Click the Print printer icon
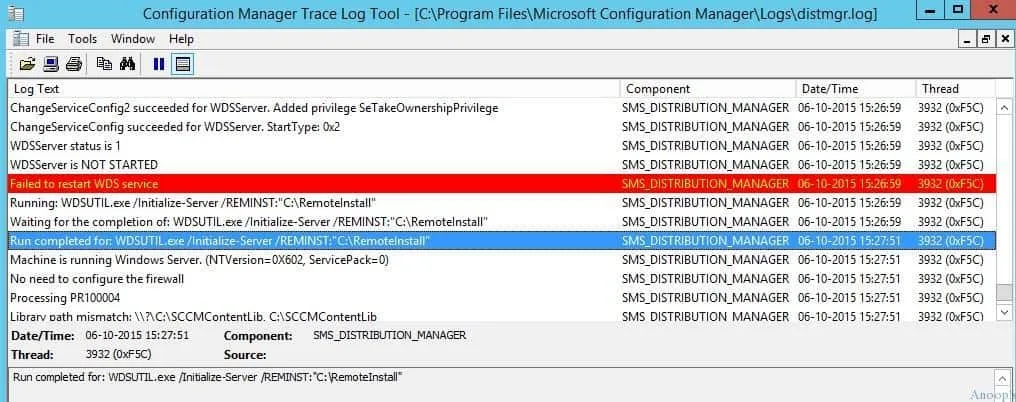1016x402 pixels. (73, 65)
